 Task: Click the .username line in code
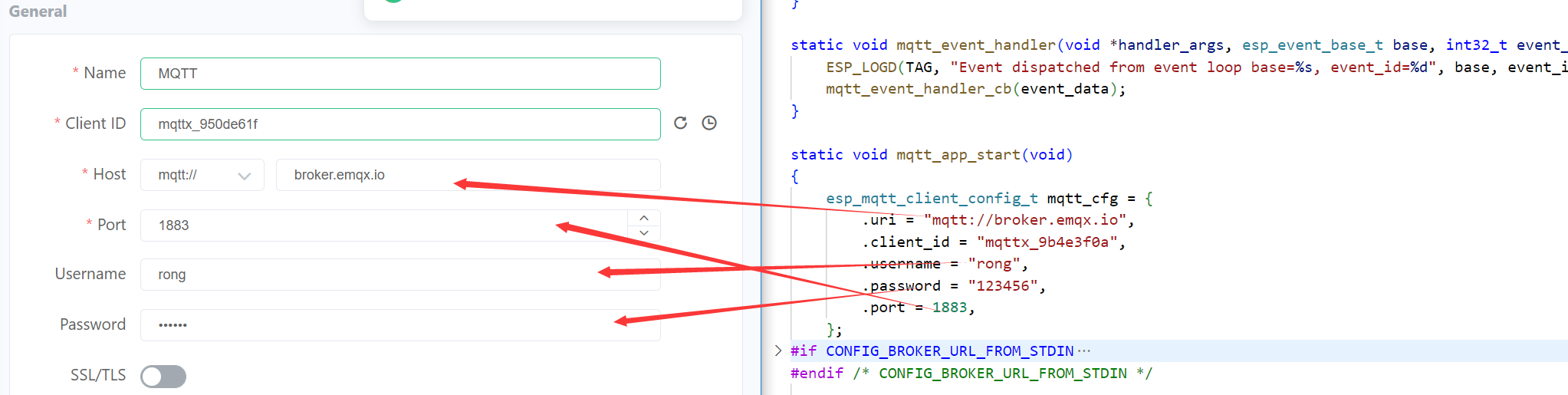(x=945, y=264)
